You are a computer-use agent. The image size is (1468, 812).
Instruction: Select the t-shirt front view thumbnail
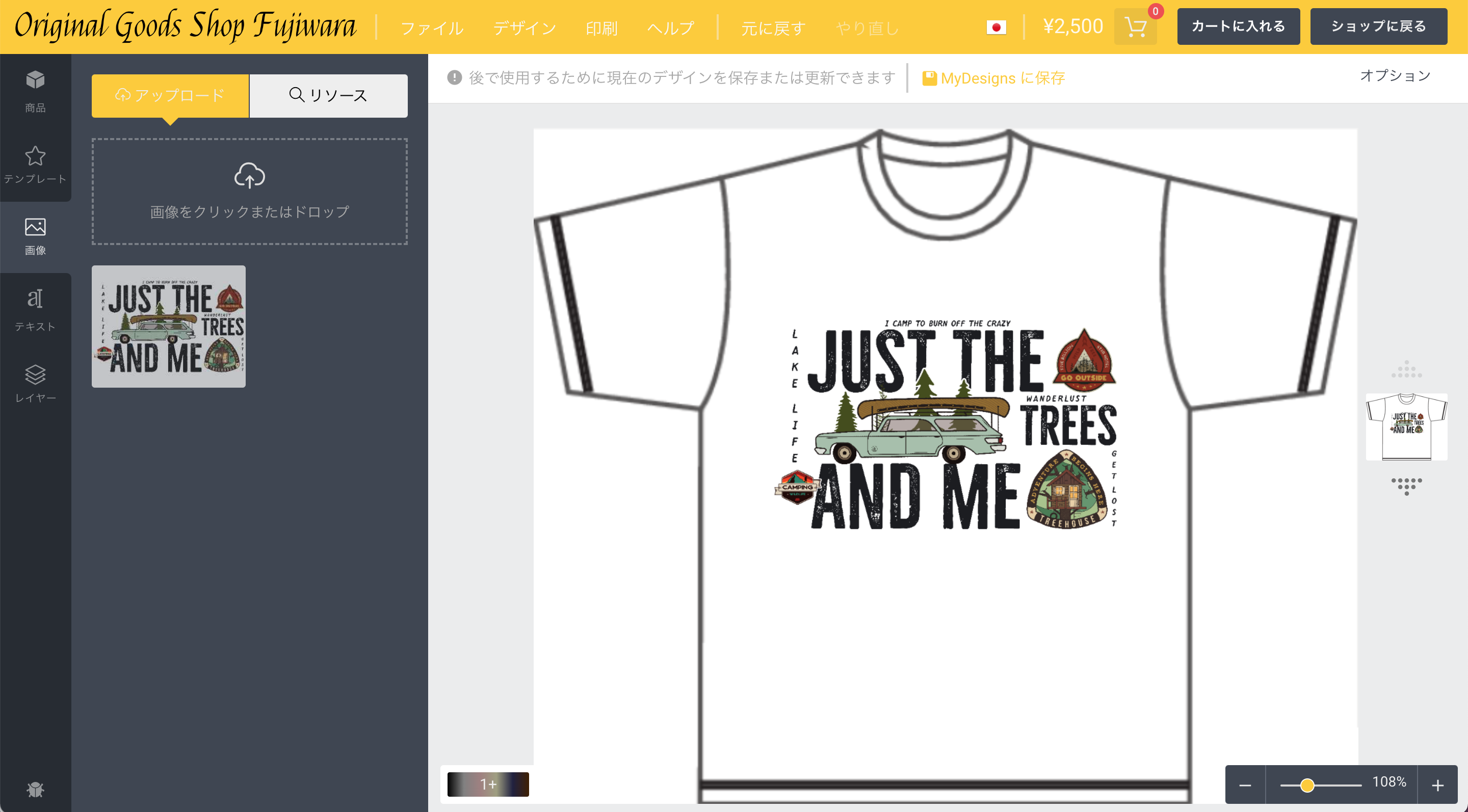pos(1406,426)
